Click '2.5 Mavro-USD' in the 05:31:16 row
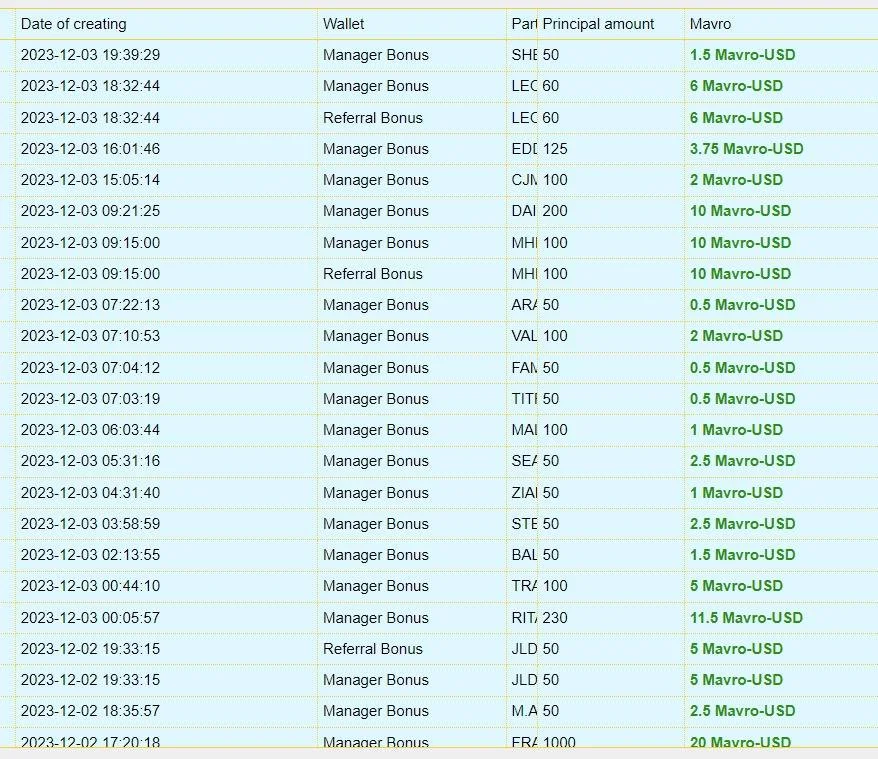The height and width of the screenshot is (759, 878). coord(742,460)
